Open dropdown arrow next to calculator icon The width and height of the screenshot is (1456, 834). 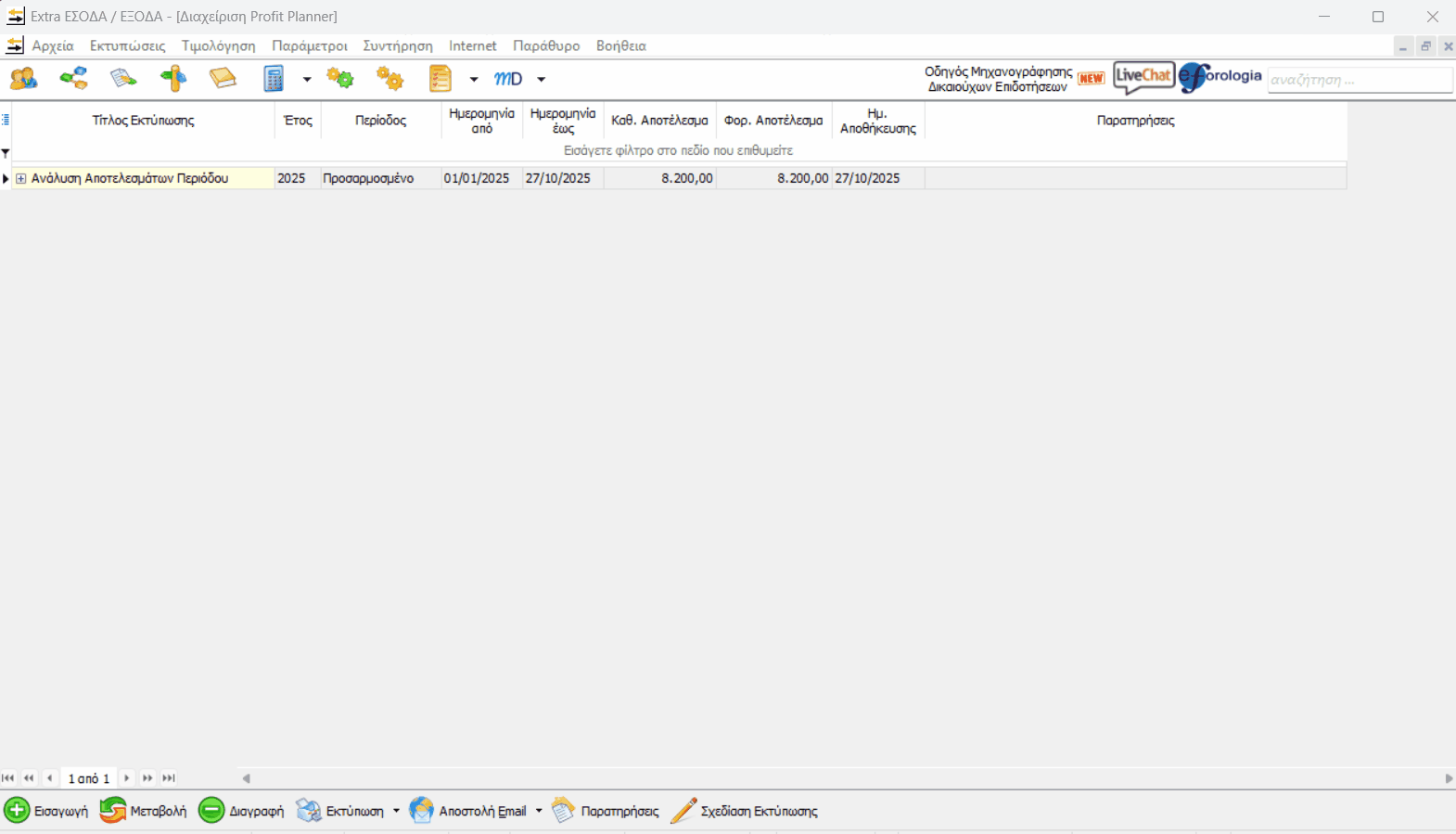[x=307, y=80]
